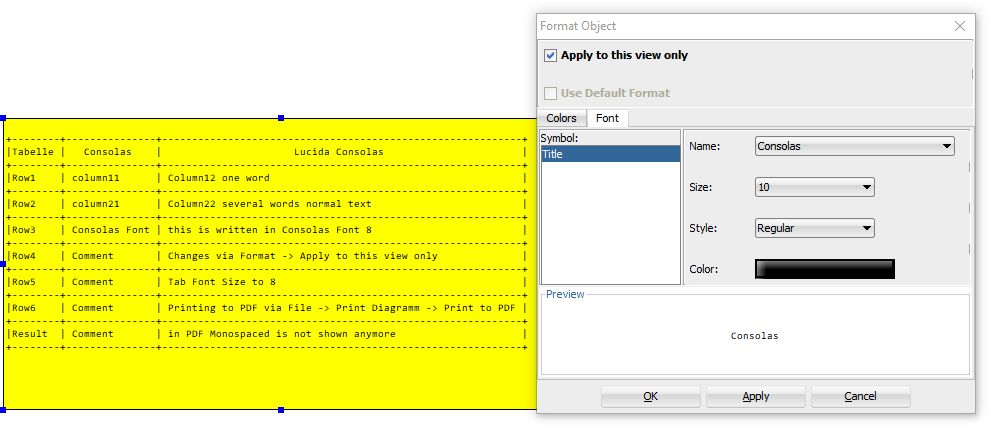Enable the Use Default Format checkbox
989x427 pixels.
click(x=550, y=93)
